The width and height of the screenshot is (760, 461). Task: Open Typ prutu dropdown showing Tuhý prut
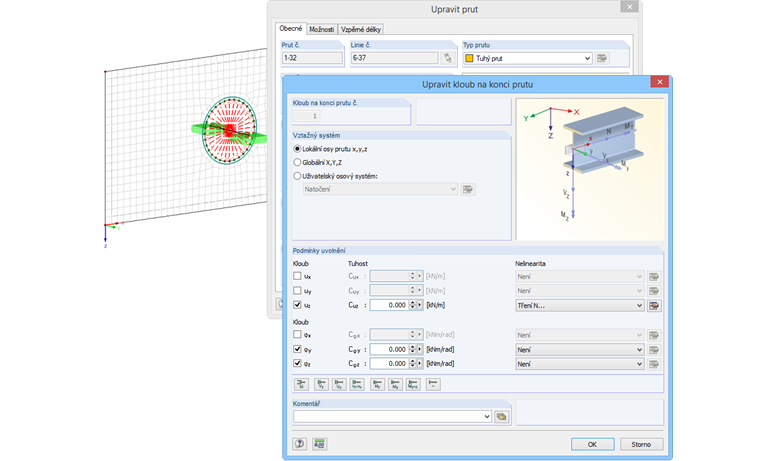click(527, 58)
